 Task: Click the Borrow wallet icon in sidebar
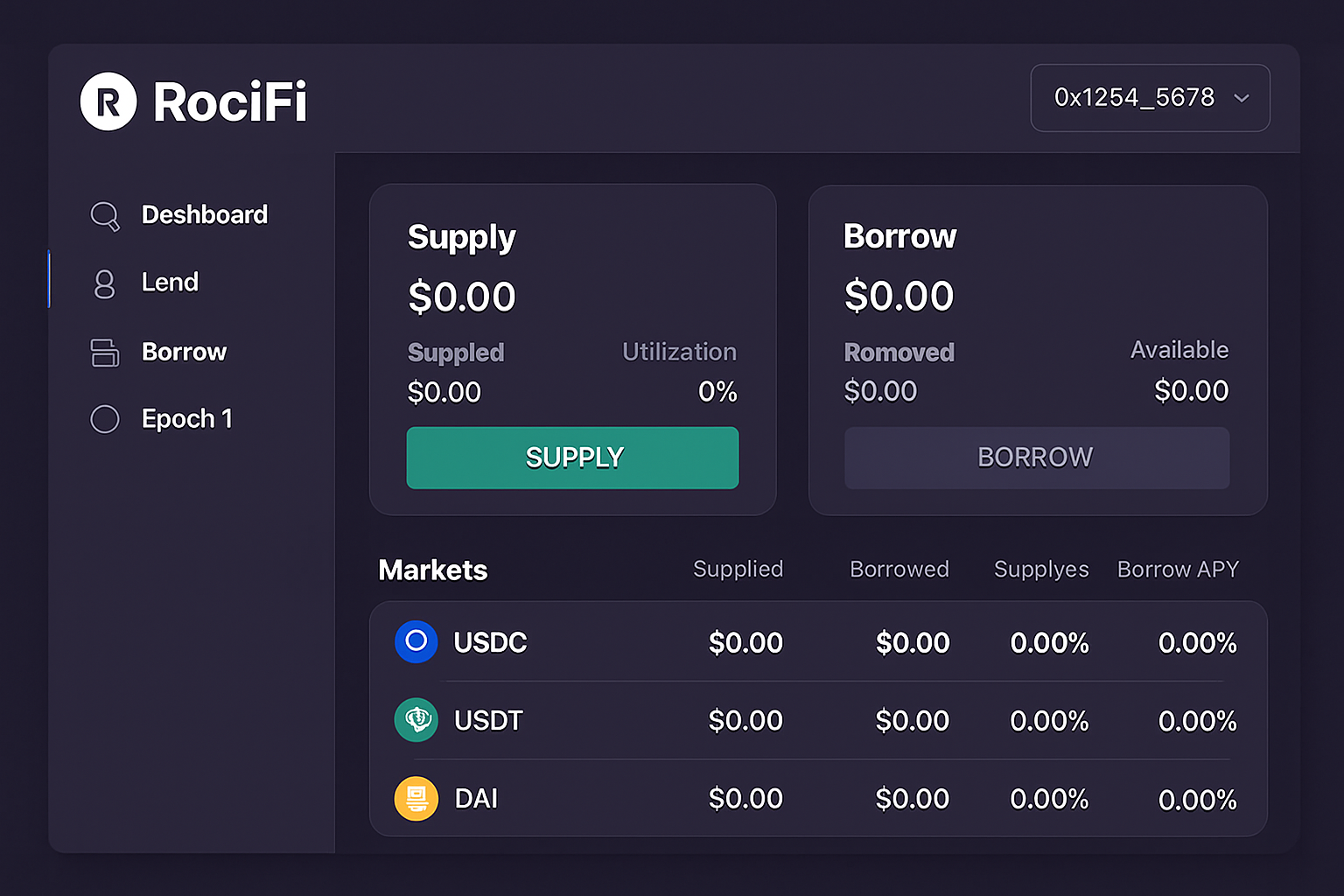tap(104, 352)
